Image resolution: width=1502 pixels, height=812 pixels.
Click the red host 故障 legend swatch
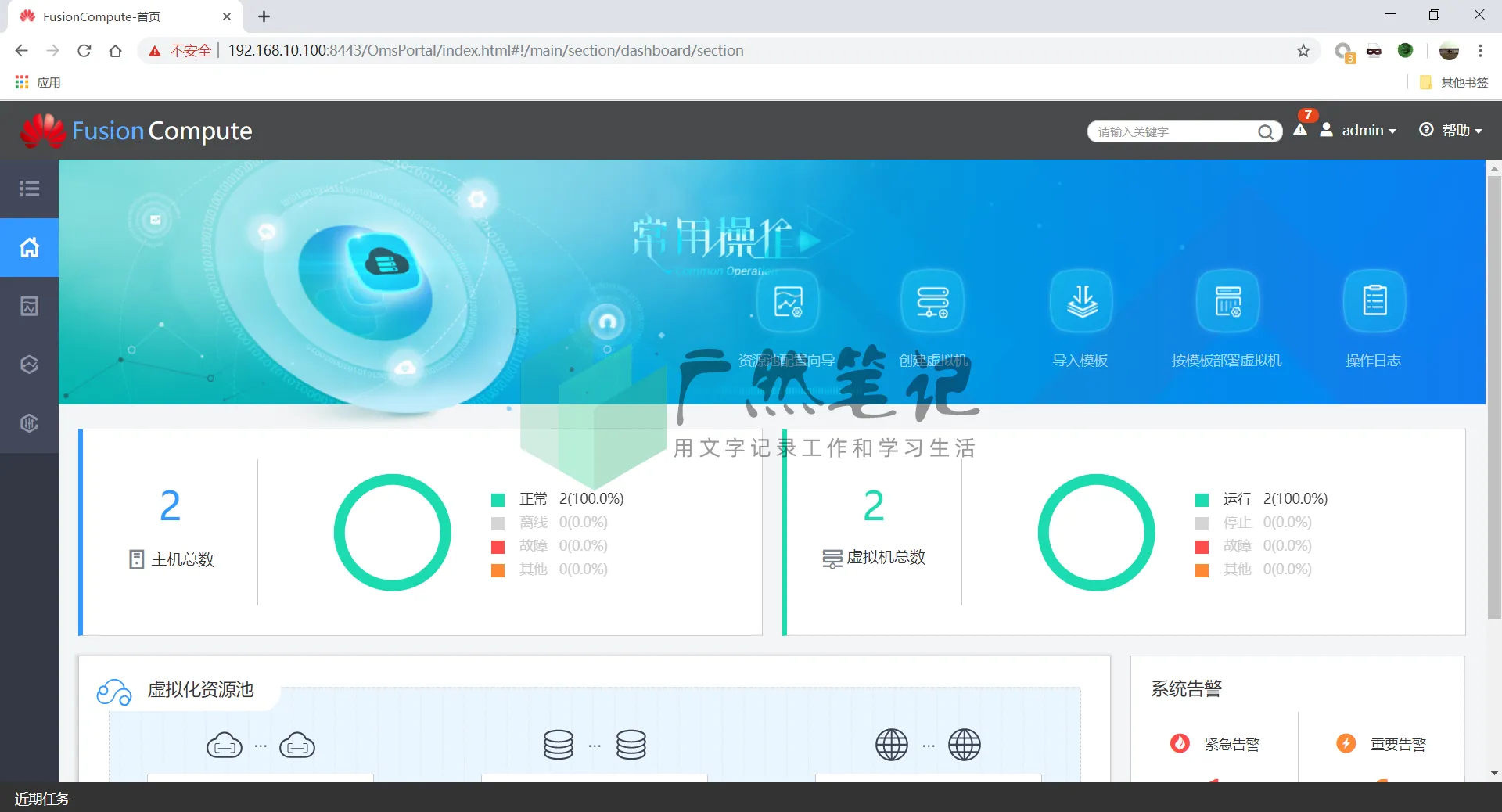pyautogui.click(x=498, y=547)
